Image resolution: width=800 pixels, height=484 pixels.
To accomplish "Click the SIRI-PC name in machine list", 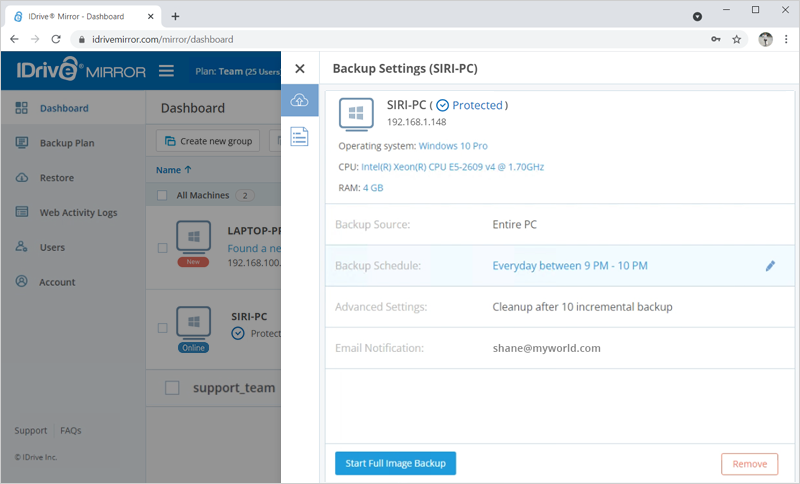I will [249, 317].
